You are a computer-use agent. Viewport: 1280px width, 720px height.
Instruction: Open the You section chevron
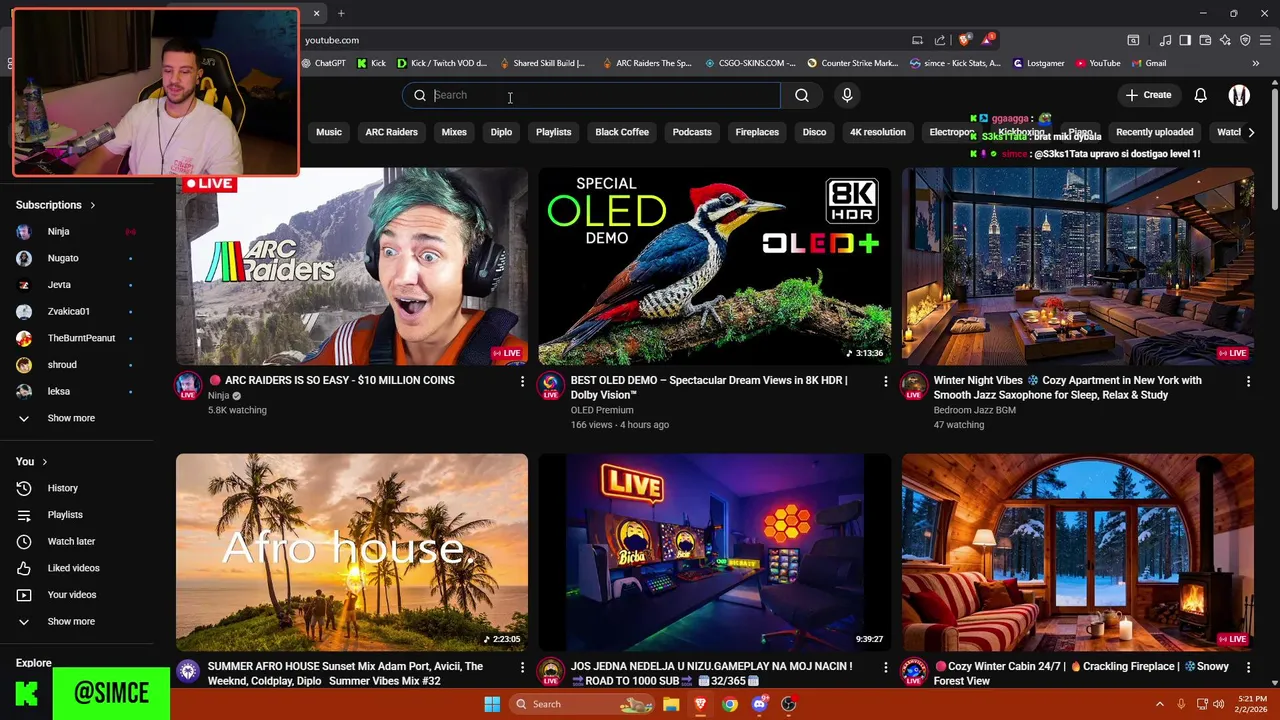44,461
